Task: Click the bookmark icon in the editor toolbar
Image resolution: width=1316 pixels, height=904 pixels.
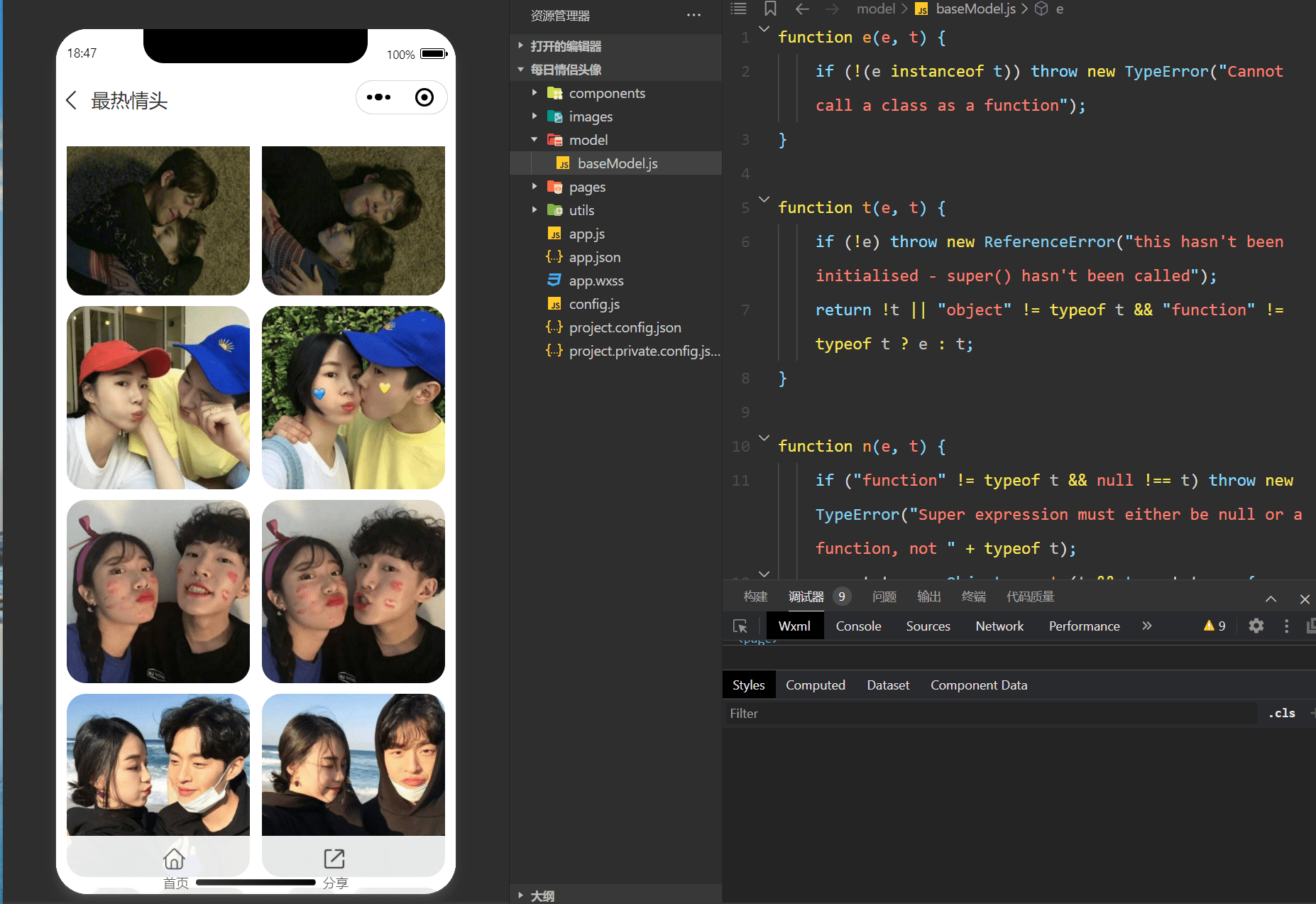Action: (770, 9)
